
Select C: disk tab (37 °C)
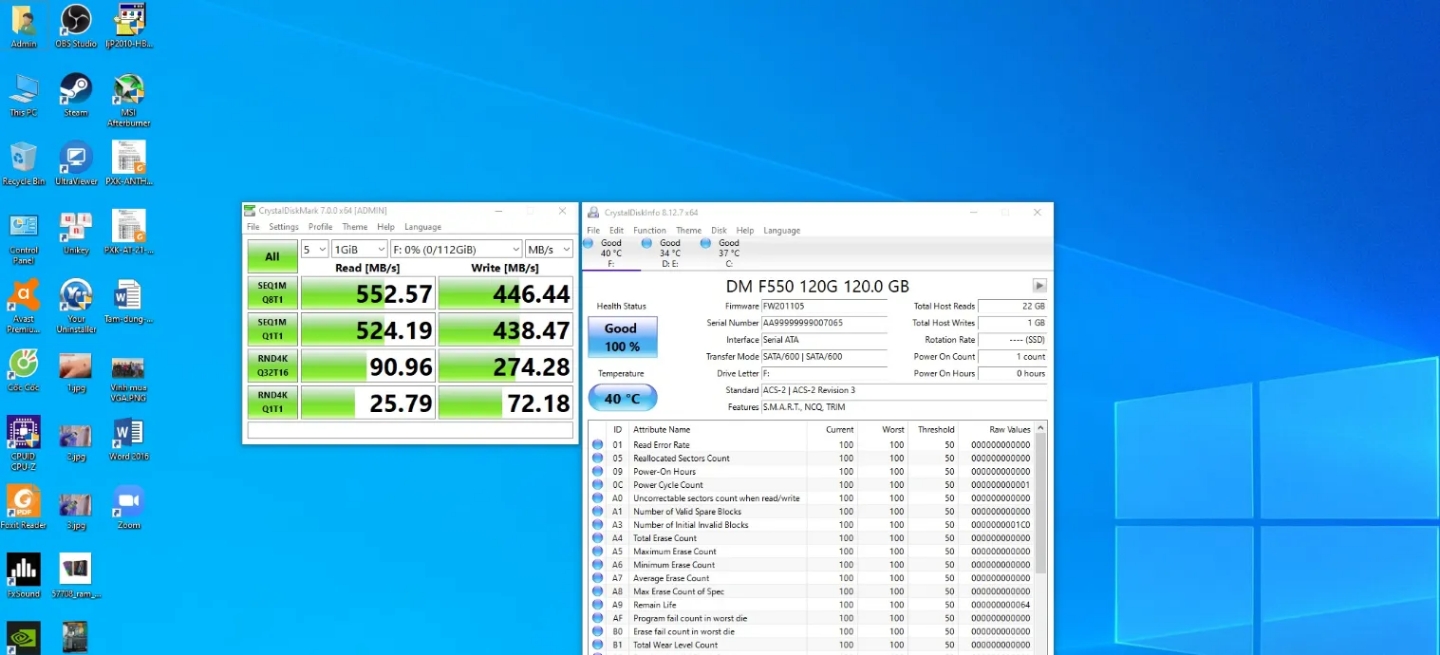pos(729,253)
